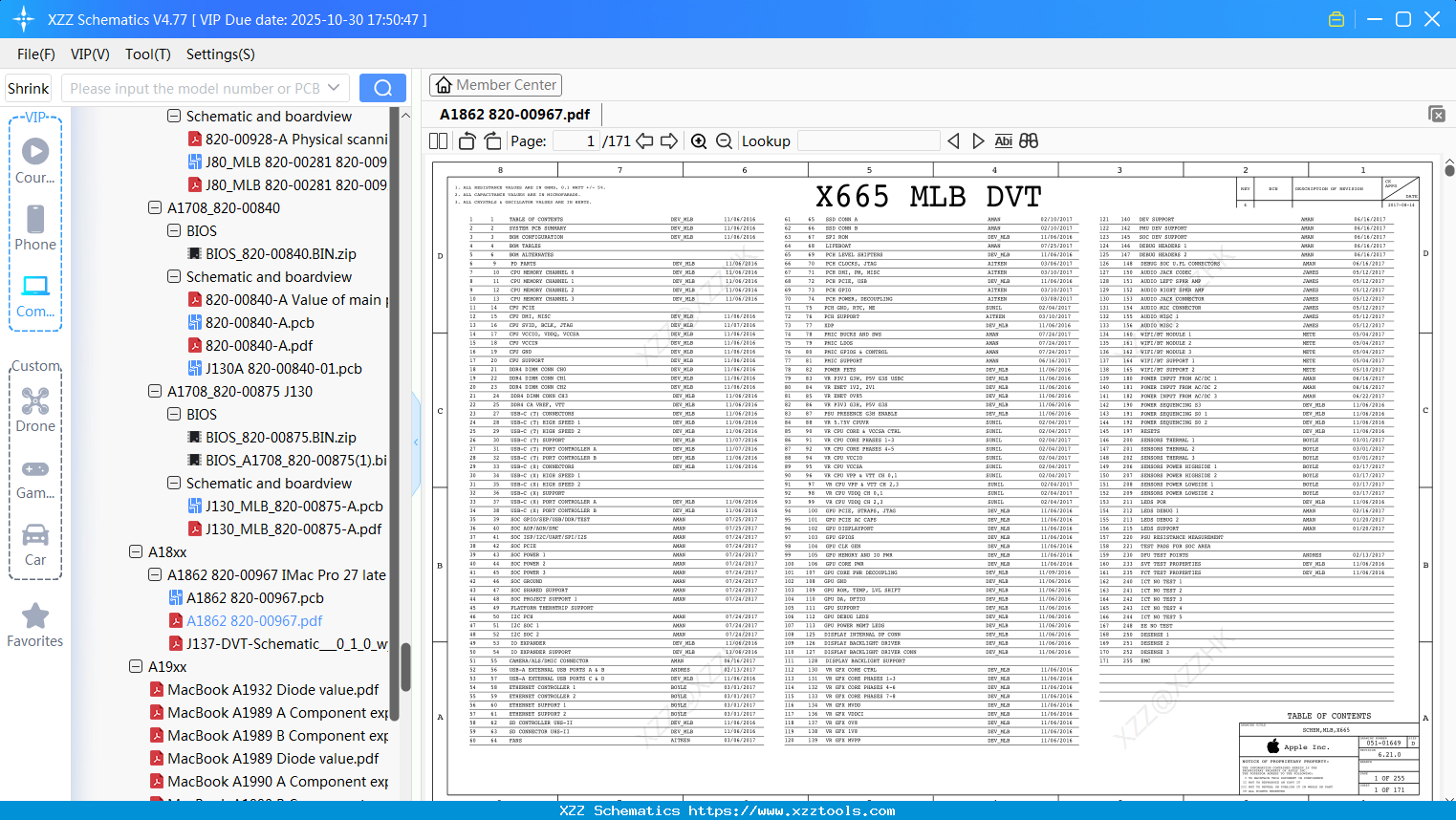1456x820 pixels.
Task: Collapse the file tree with side handle
Action: click(x=416, y=442)
